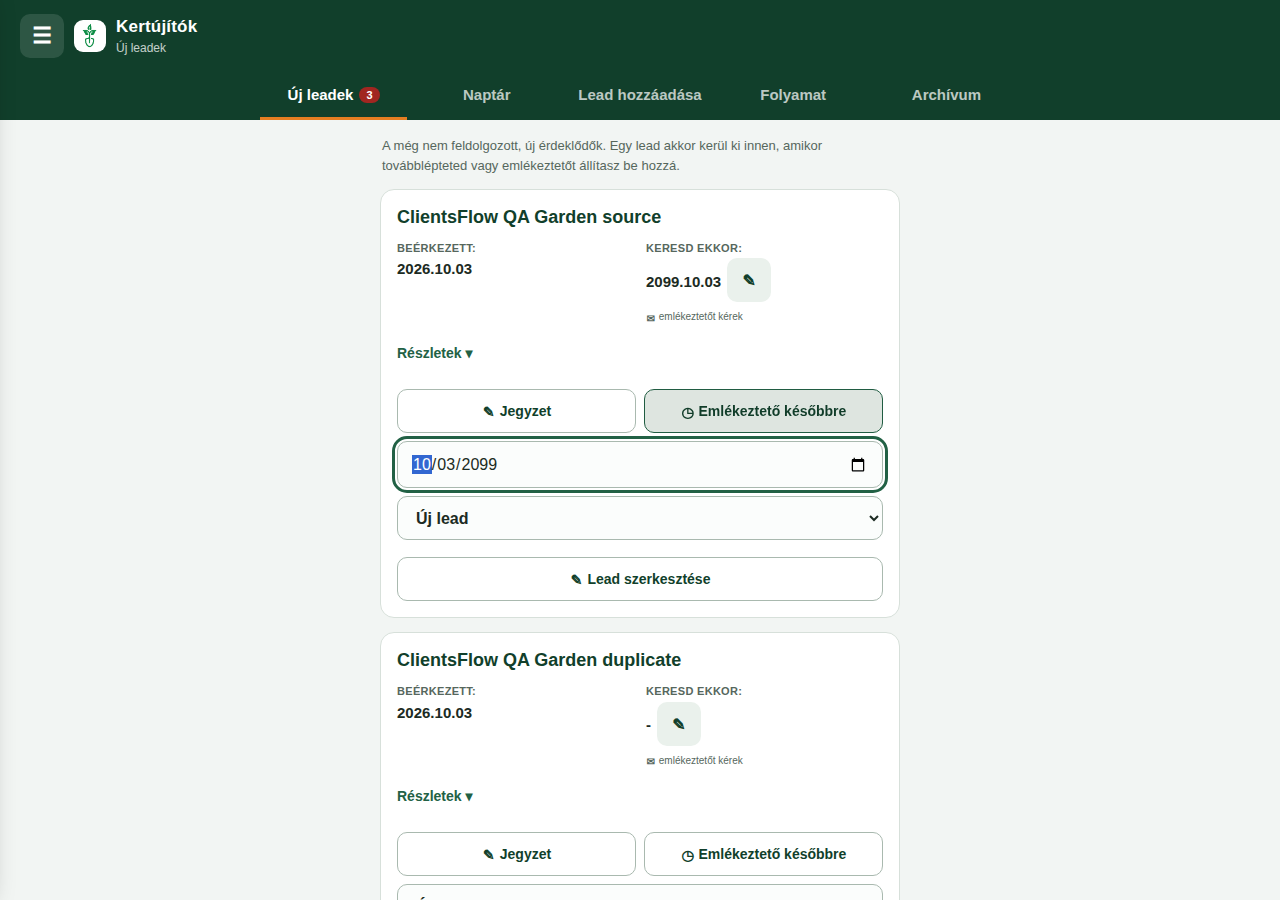Go to the Folyamat tab
Screen dimensions: 1280x900
tap(793, 95)
